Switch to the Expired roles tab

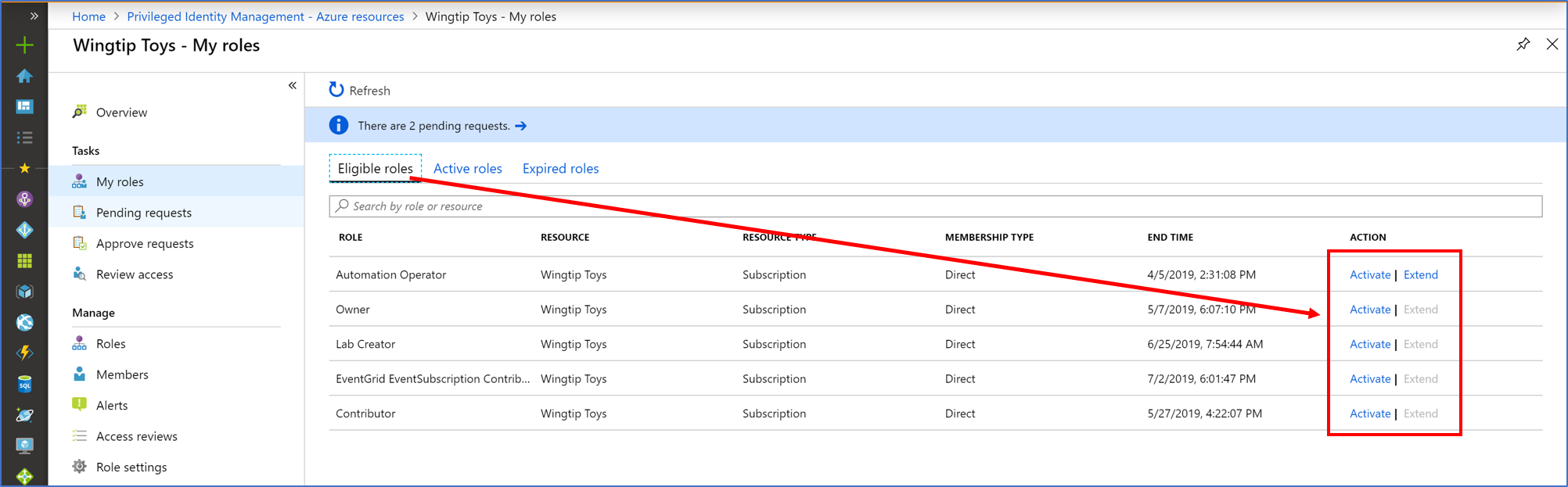pos(560,169)
